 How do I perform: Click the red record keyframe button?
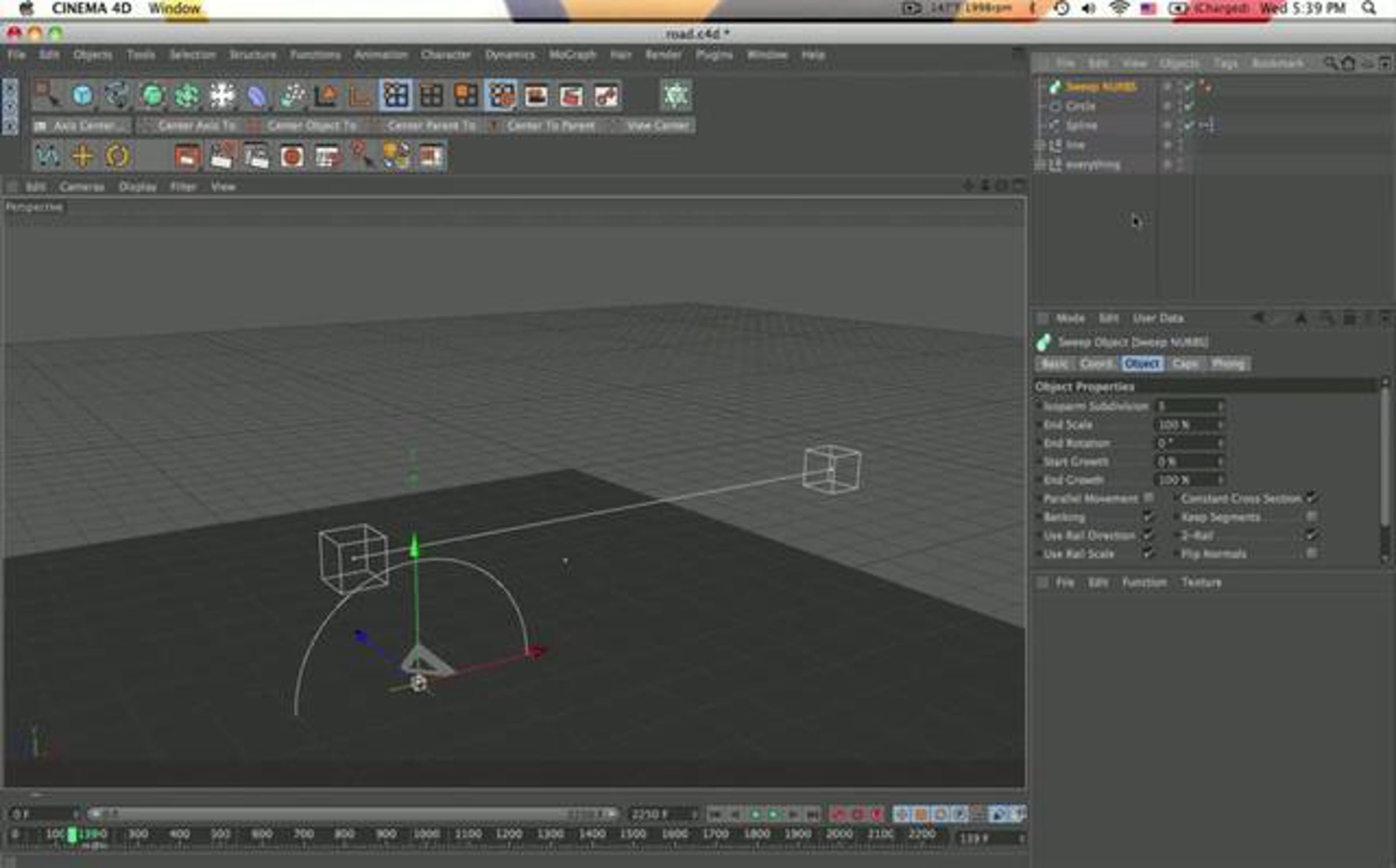click(838, 815)
